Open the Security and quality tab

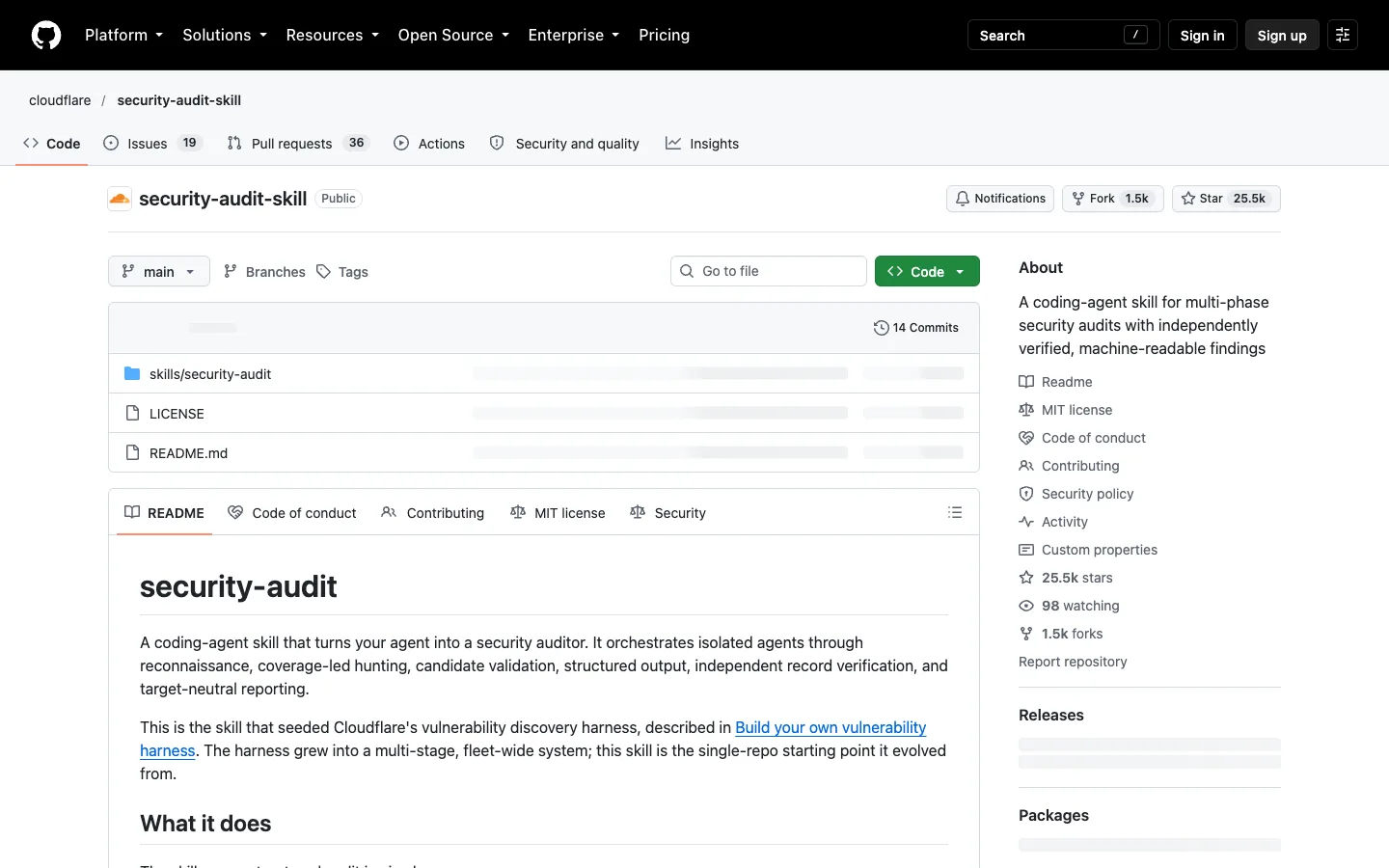tap(564, 144)
